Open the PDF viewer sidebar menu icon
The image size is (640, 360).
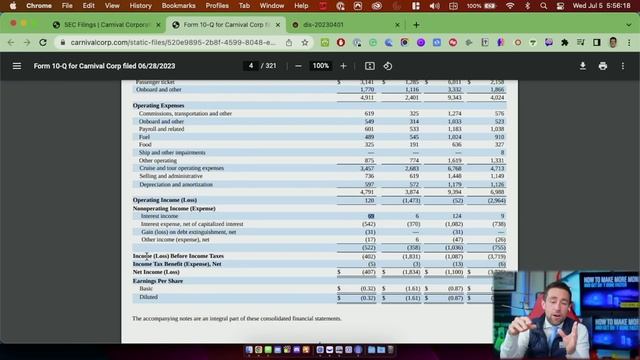pyautogui.click(x=17, y=66)
